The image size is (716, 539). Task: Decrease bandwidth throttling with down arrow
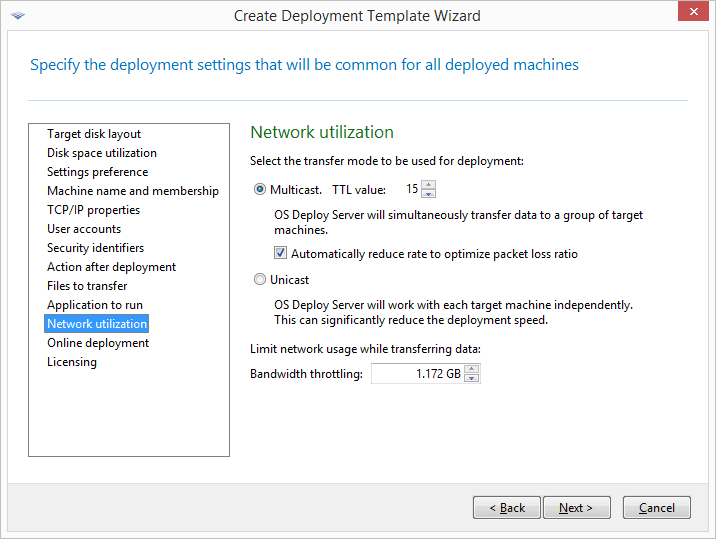click(x=472, y=378)
